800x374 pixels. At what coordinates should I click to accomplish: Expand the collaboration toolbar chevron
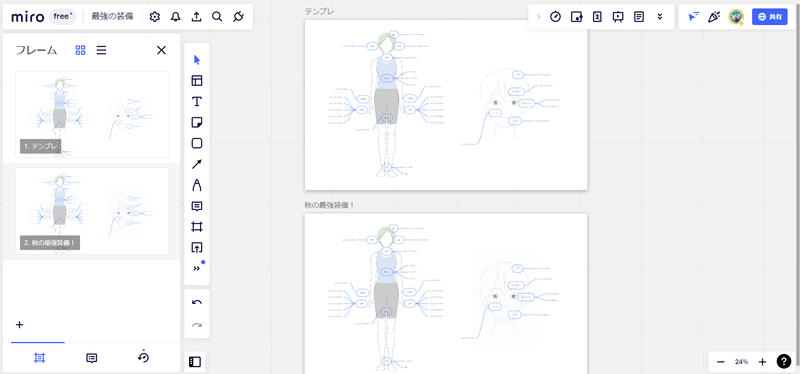pos(539,17)
